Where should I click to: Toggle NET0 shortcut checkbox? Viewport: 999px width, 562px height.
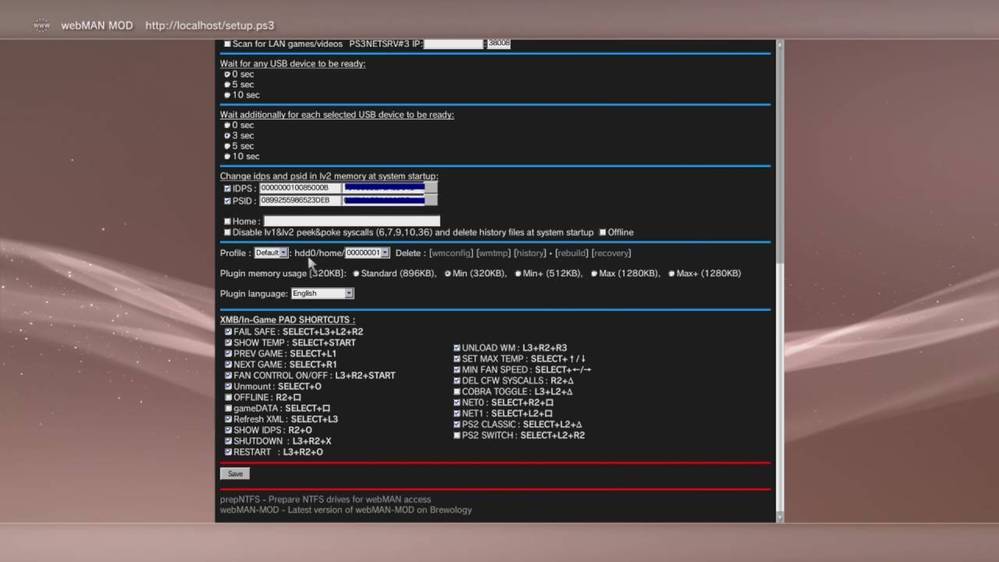tap(457, 403)
